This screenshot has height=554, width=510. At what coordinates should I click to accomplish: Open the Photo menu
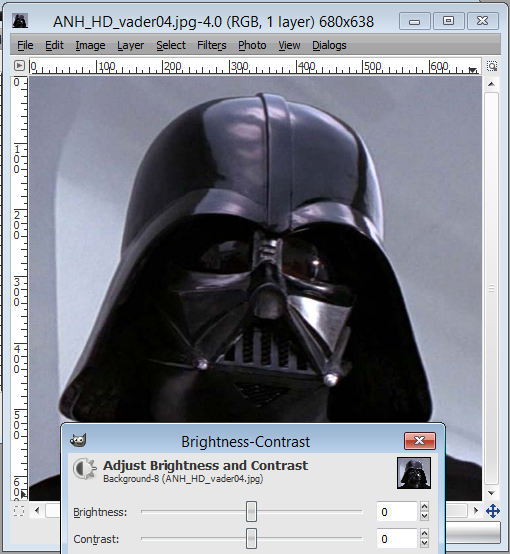[252, 45]
